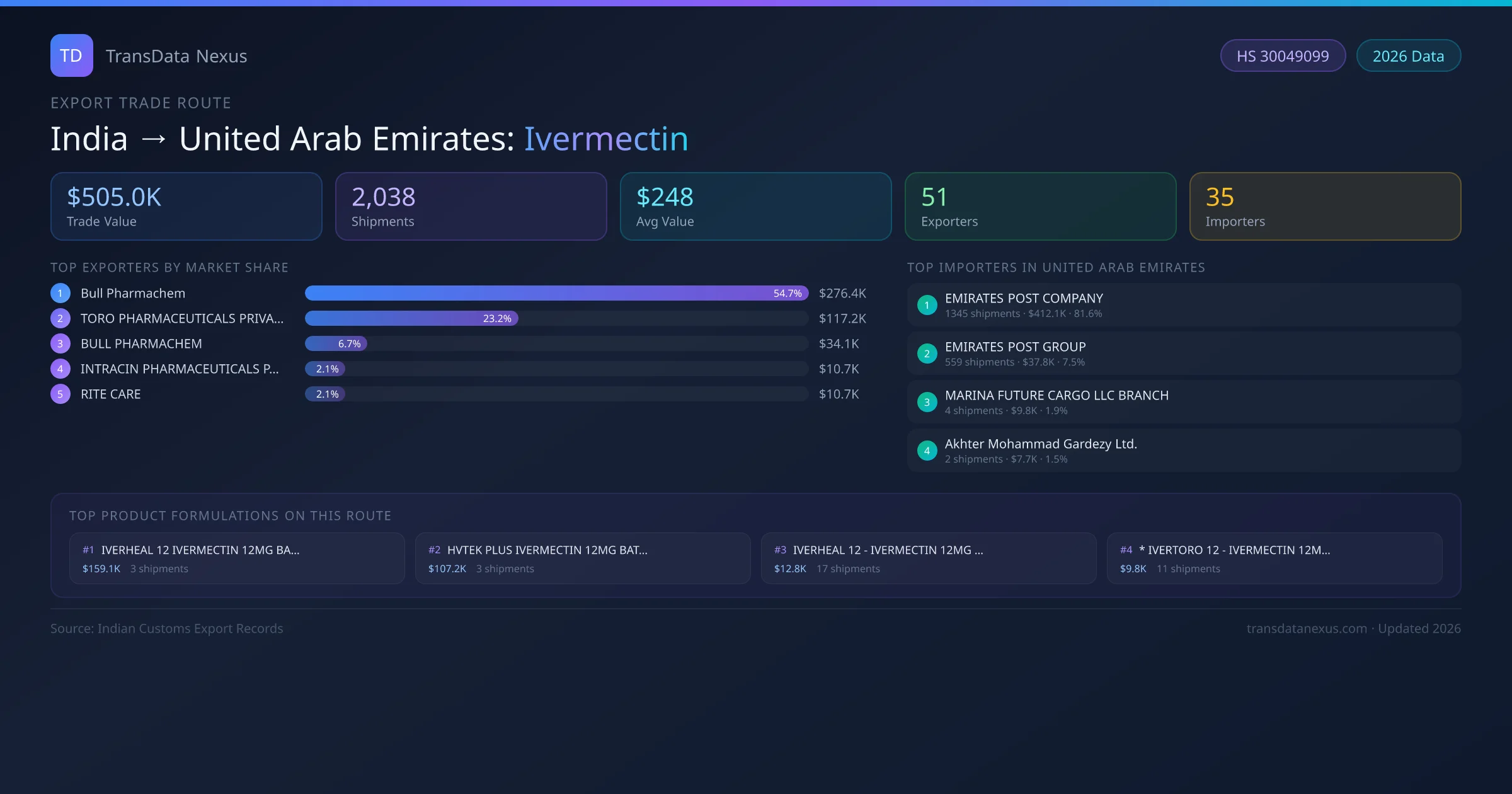Screen dimensions: 1512x794
Task: Select badge 4 beside Akhter Mohammad Gardezy Ltd.
Action: pyautogui.click(x=927, y=451)
